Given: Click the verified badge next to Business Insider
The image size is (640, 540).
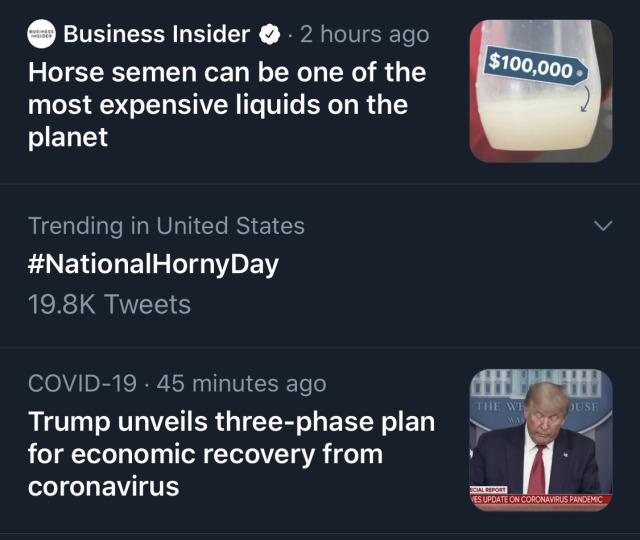Looking at the screenshot, I should (x=269, y=35).
